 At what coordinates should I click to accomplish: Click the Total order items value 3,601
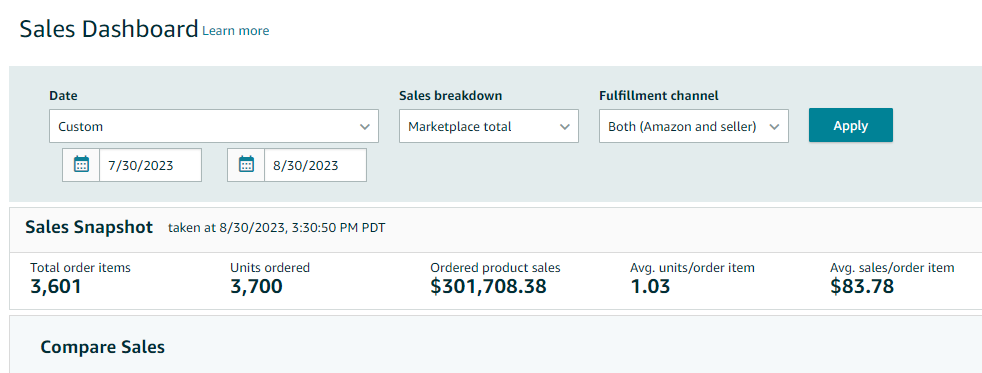(56, 287)
